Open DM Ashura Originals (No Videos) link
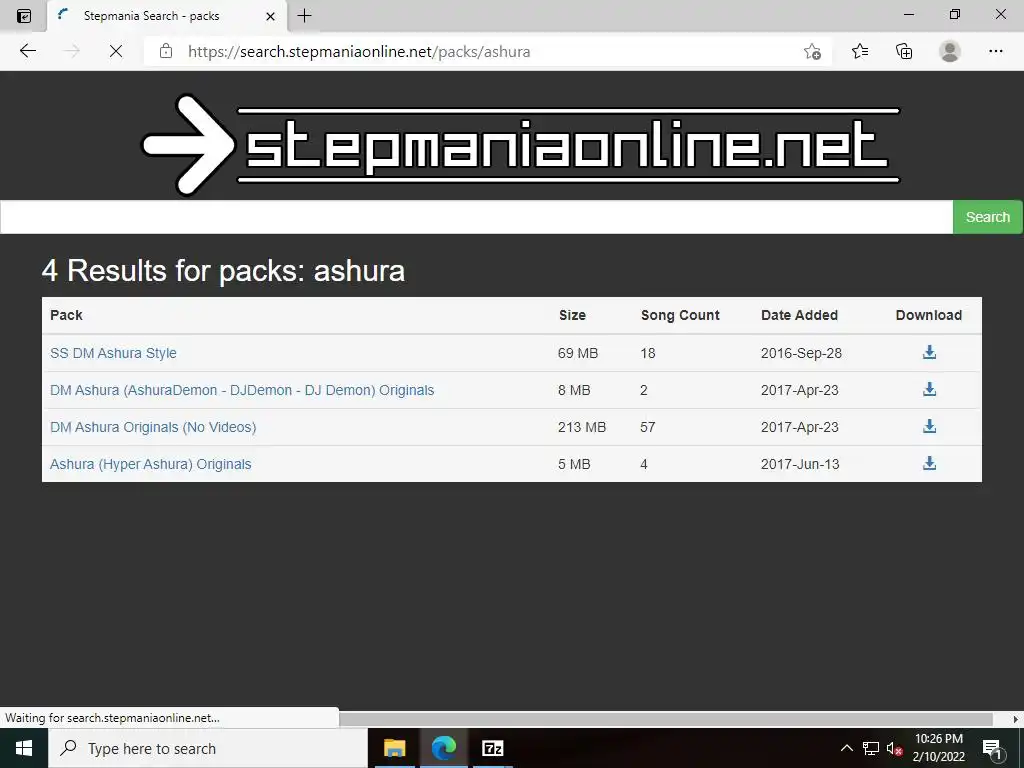The height and width of the screenshot is (768, 1024). tap(153, 427)
